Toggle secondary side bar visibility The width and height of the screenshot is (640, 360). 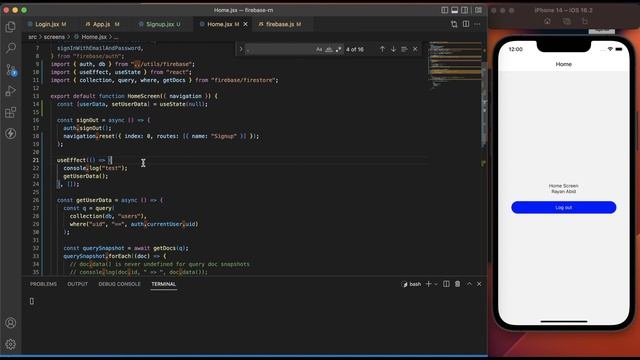coord(464,10)
